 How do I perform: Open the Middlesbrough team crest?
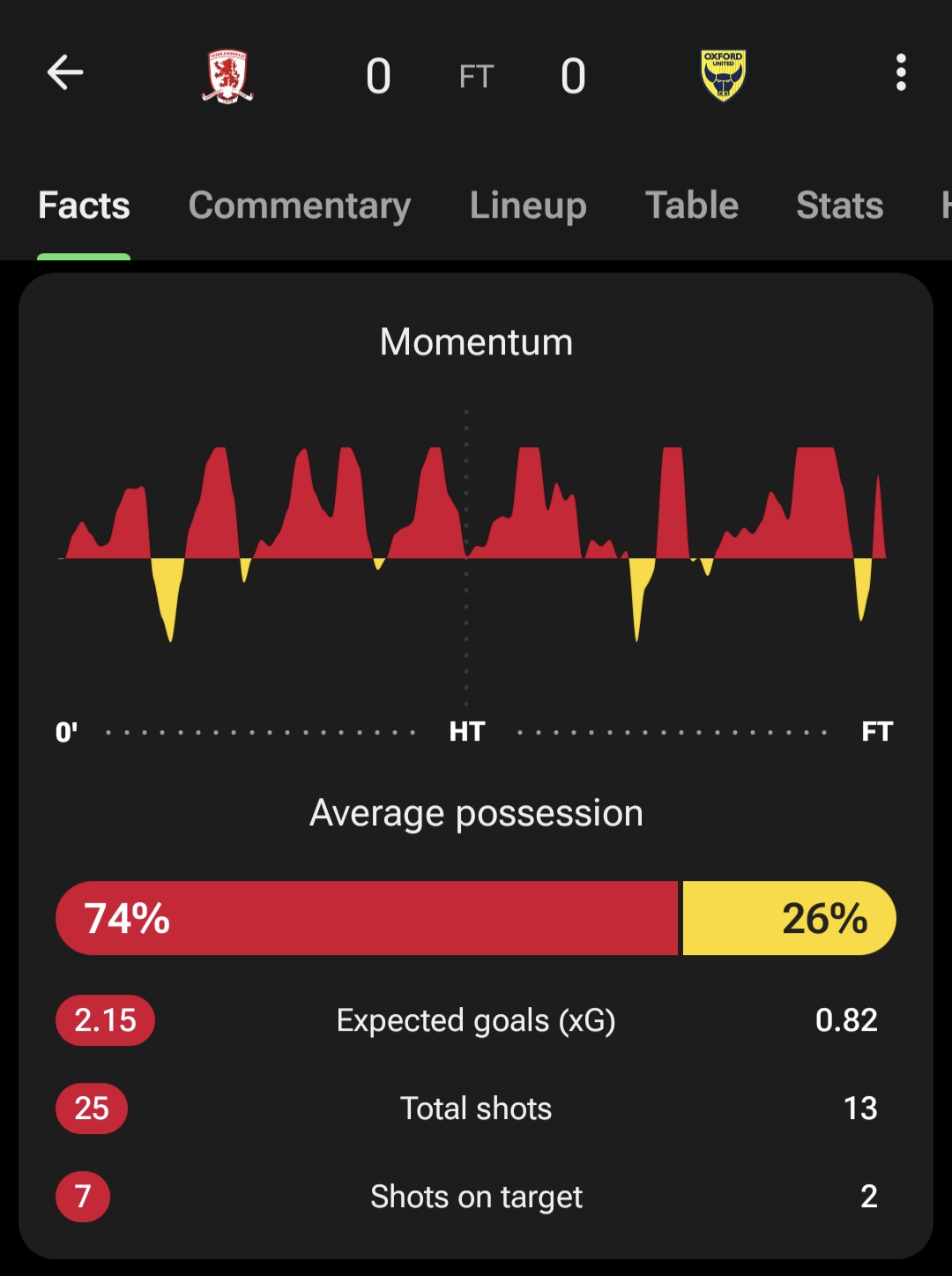tap(227, 76)
